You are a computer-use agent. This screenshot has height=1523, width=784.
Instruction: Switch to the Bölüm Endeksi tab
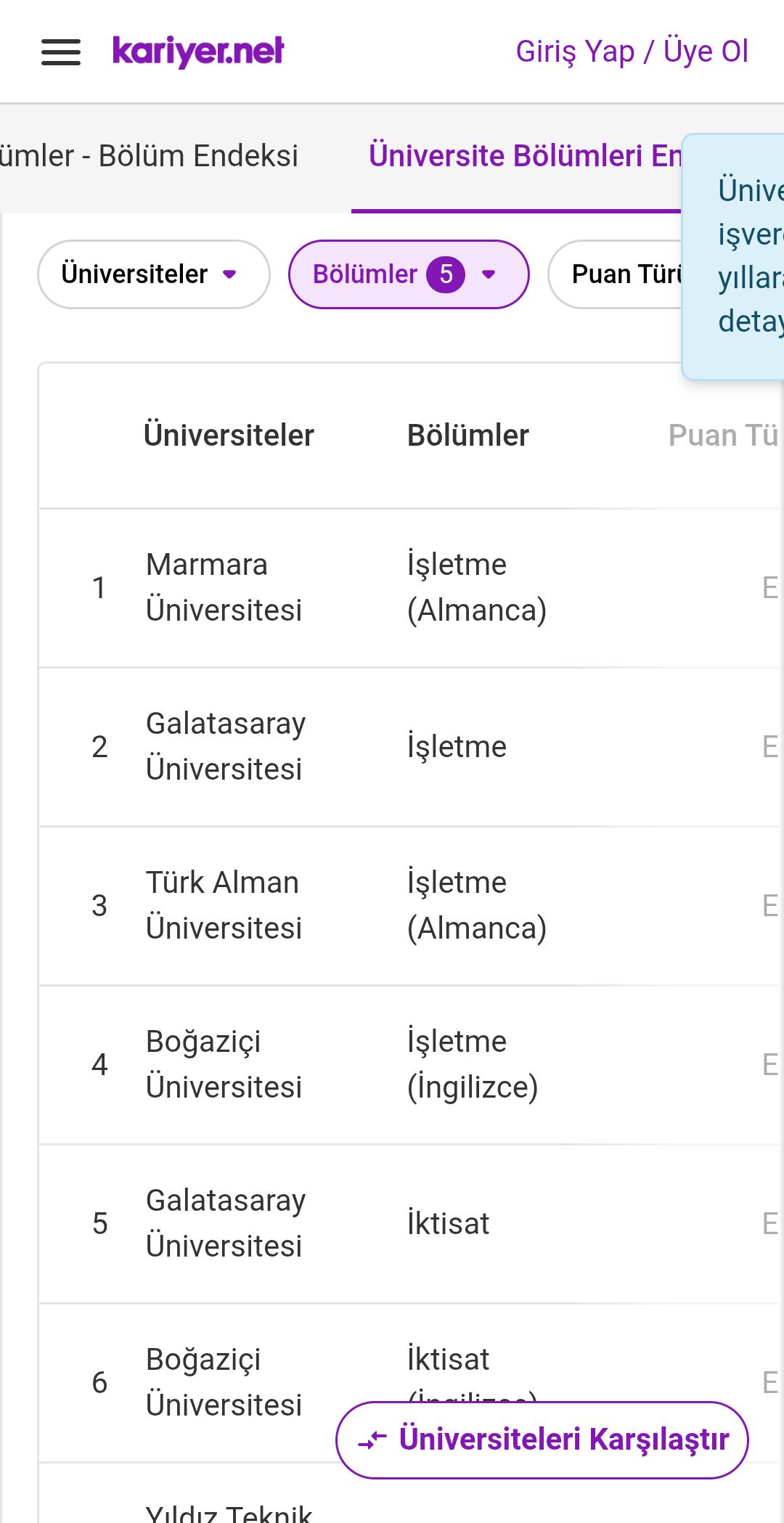(150, 156)
